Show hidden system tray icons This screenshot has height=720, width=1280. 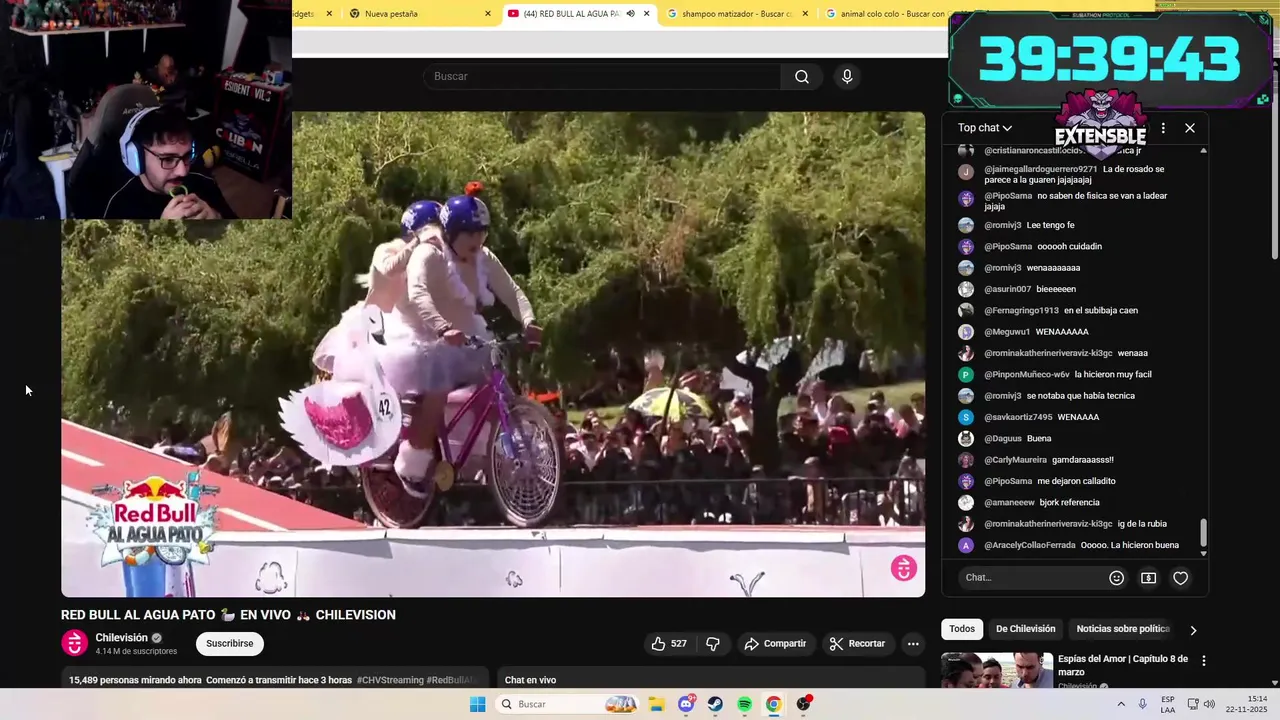(1121, 704)
